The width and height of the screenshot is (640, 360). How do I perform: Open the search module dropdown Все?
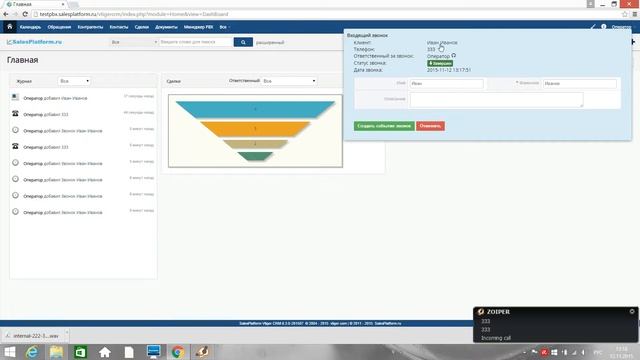point(134,42)
